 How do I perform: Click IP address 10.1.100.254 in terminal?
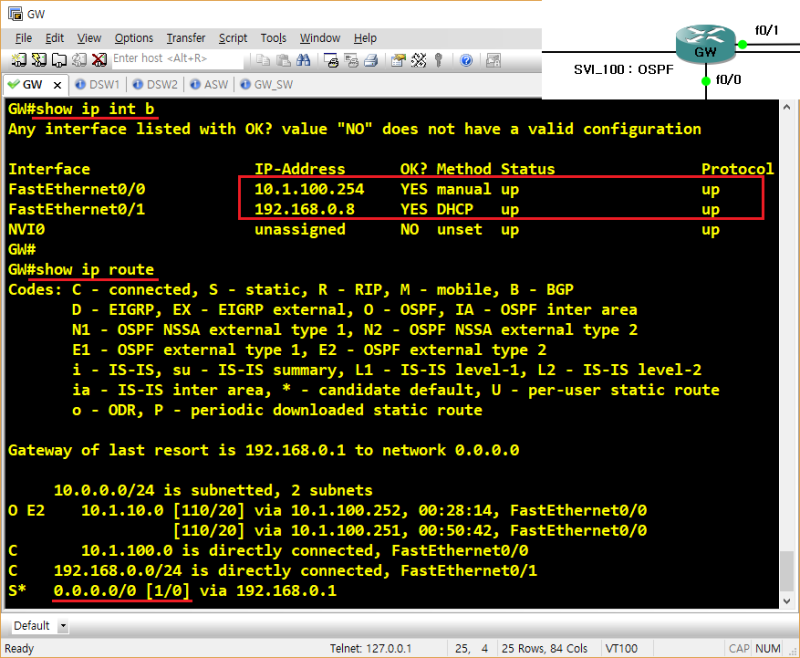point(309,189)
